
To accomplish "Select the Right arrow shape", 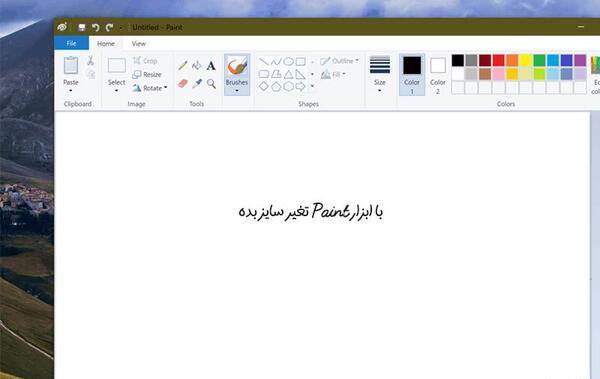I will click(301, 87).
